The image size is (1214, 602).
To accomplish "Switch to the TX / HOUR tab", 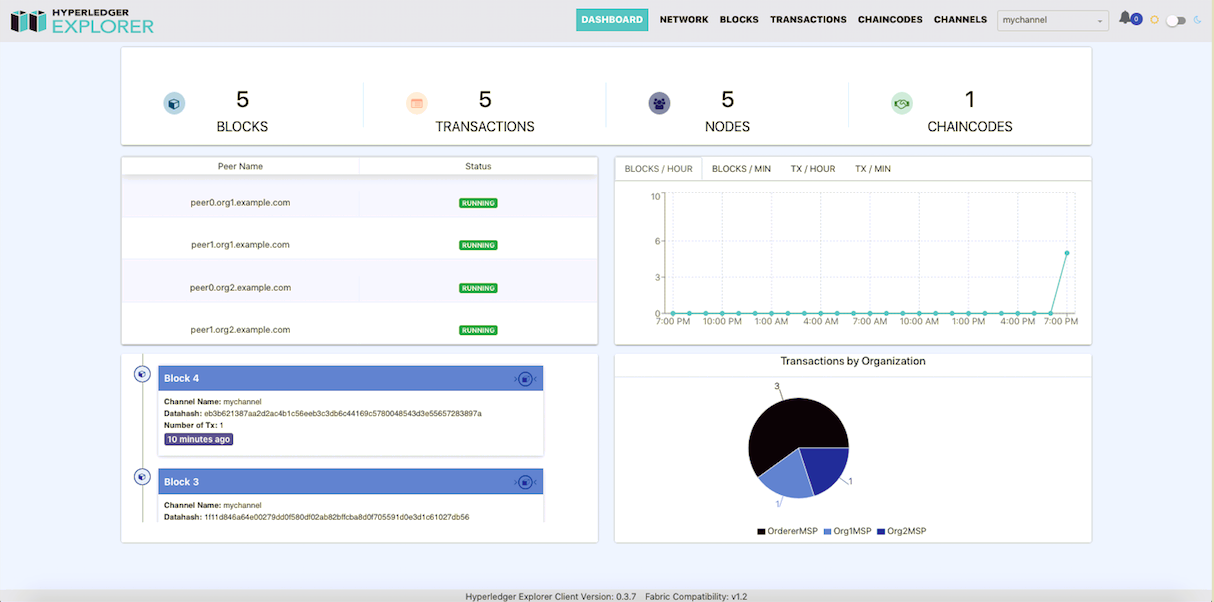I will pos(813,169).
